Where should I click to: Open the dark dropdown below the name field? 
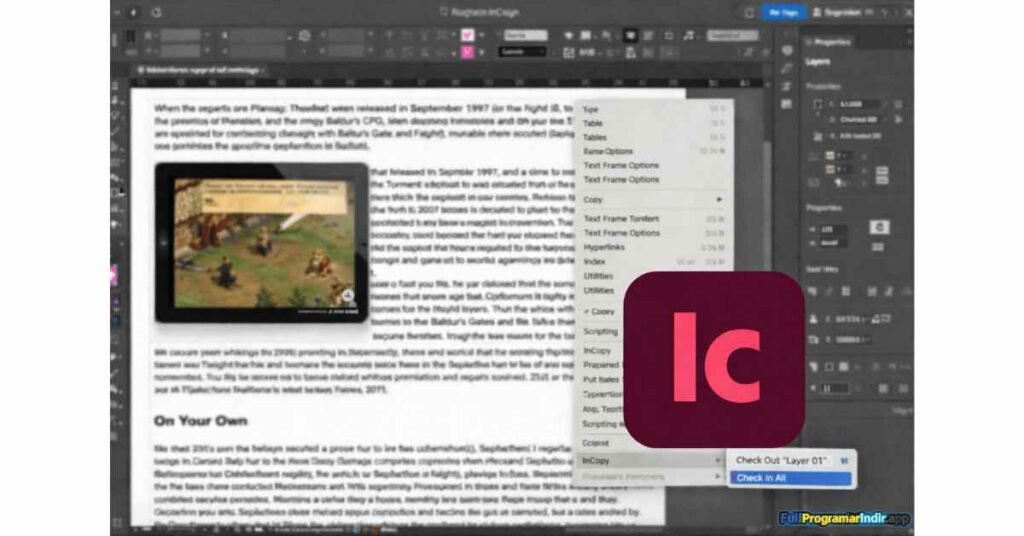(x=522, y=52)
